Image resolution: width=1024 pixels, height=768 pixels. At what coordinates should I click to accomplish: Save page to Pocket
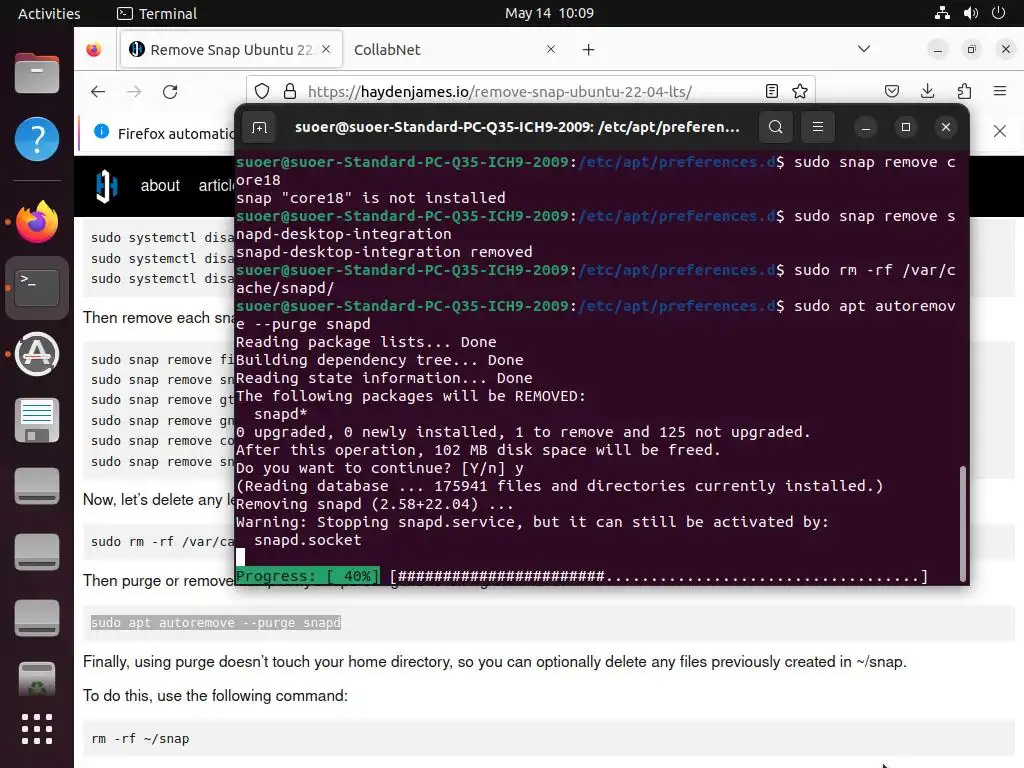pyautogui.click(x=892, y=91)
